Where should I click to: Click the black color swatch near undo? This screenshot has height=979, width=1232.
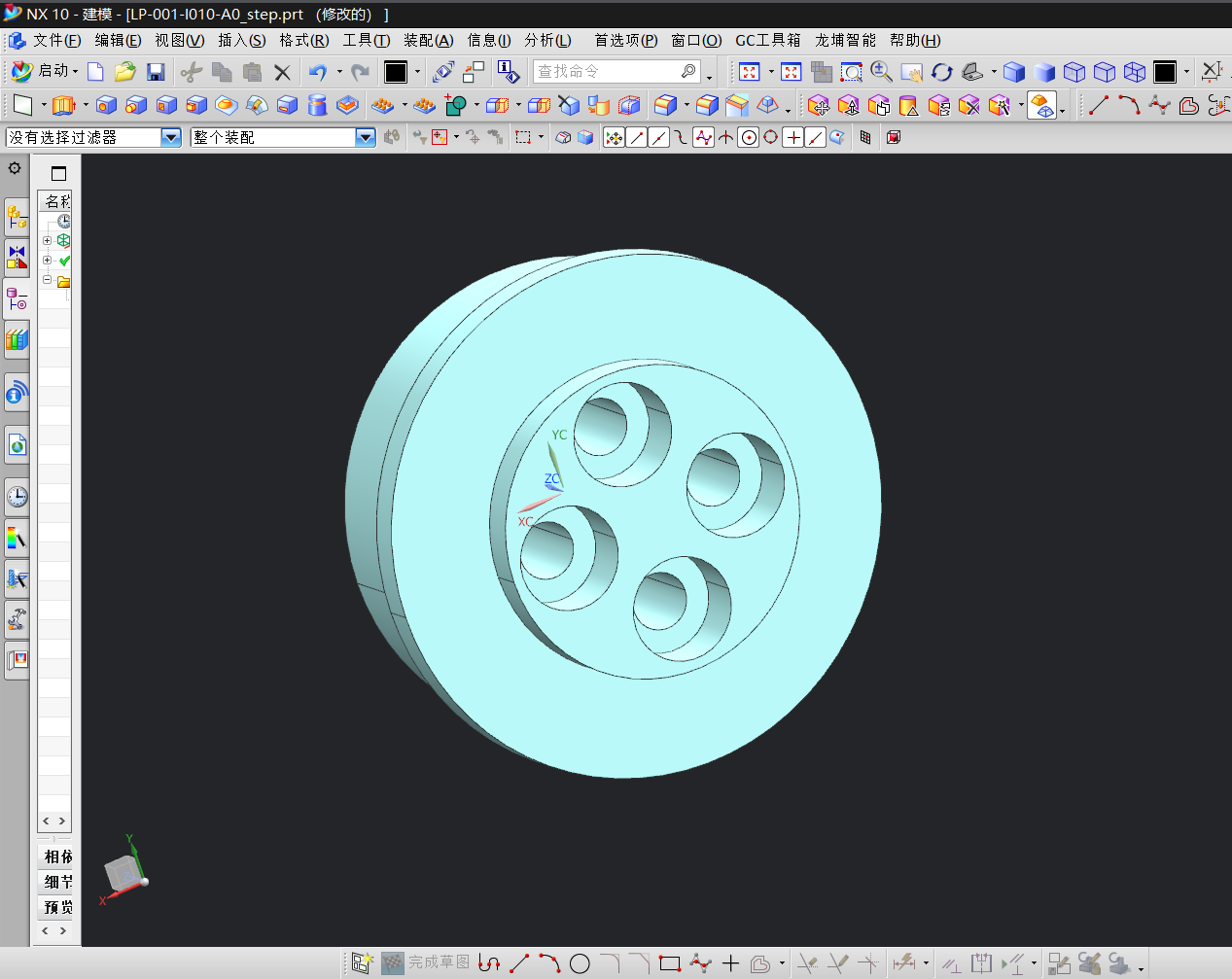[396, 72]
